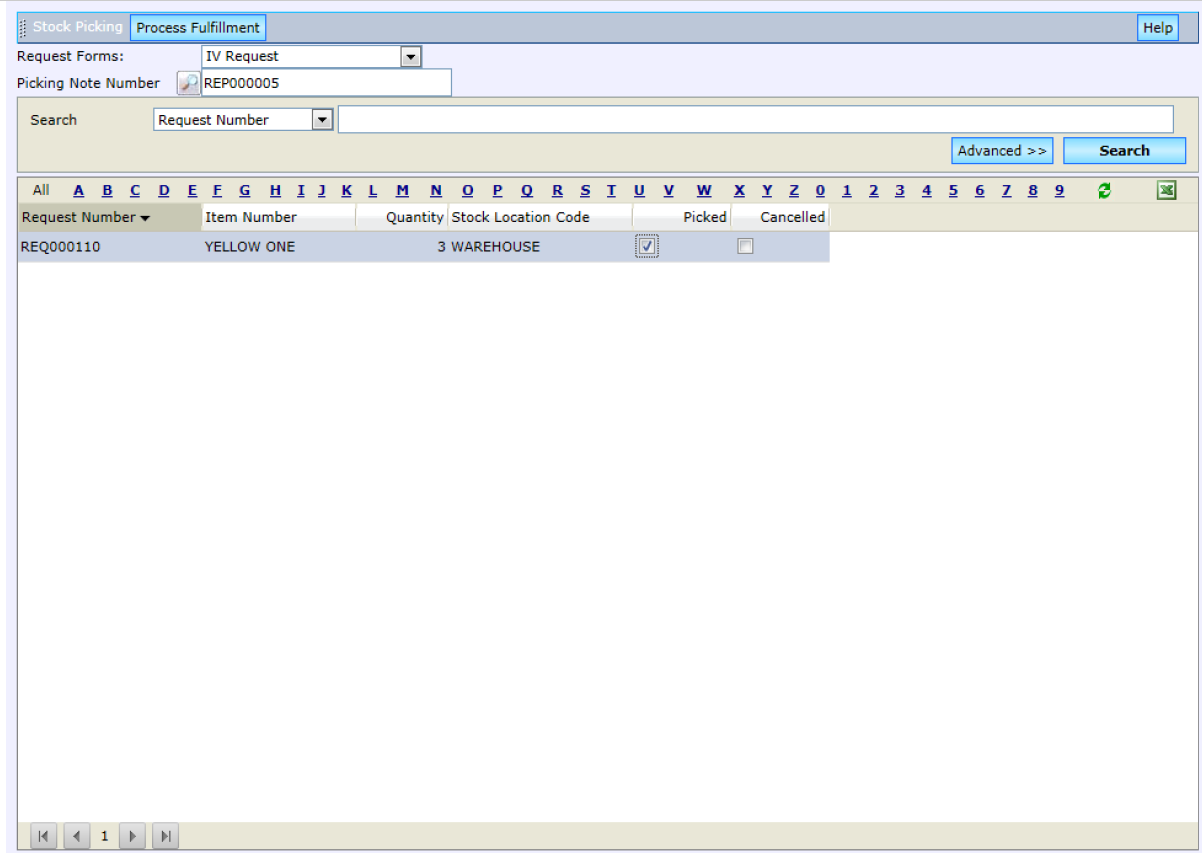Expand the Advanced >> search options
The width and height of the screenshot is (1202, 853).
pos(1002,151)
